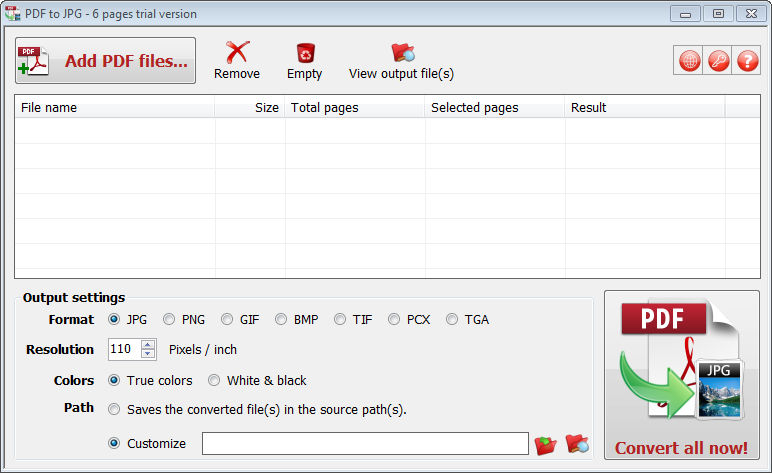Select the GIF format radio button
The height and width of the screenshot is (473, 772).
[x=227, y=319]
